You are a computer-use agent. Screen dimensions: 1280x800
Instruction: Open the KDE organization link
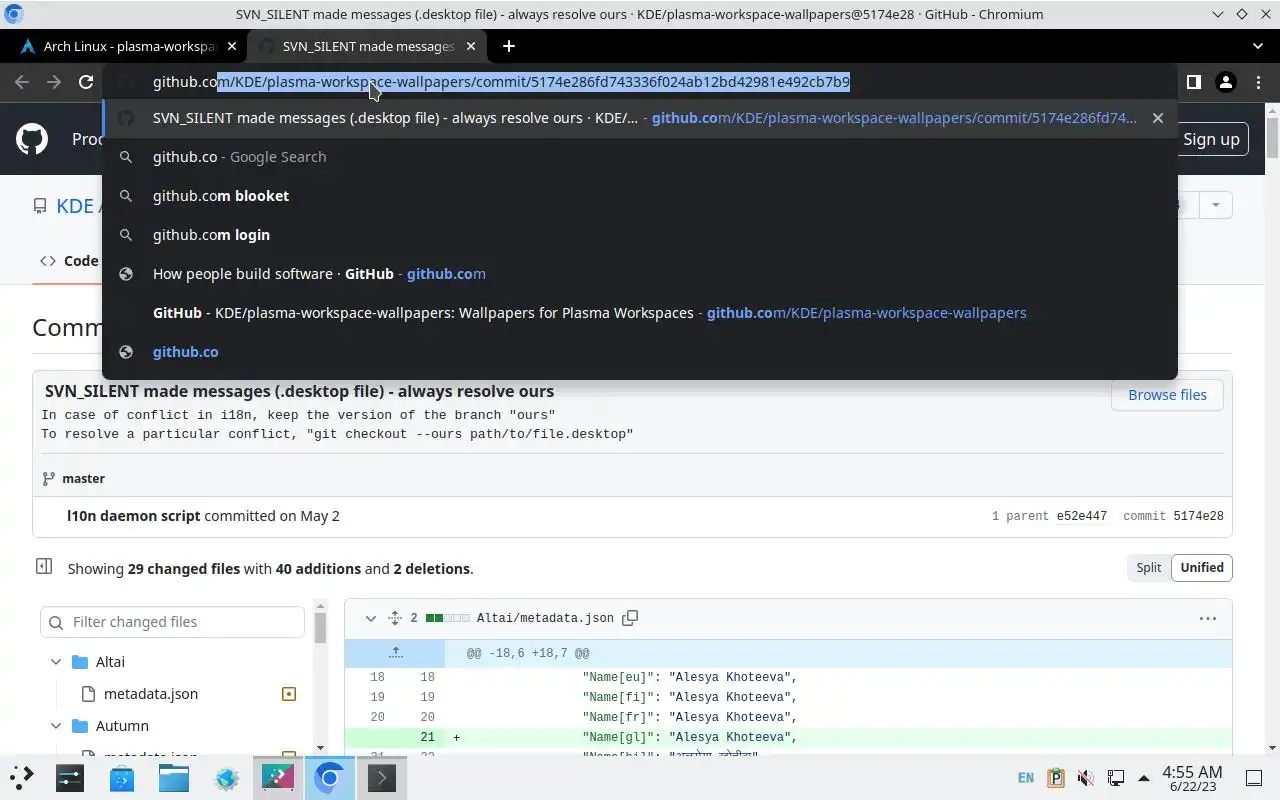coord(75,206)
